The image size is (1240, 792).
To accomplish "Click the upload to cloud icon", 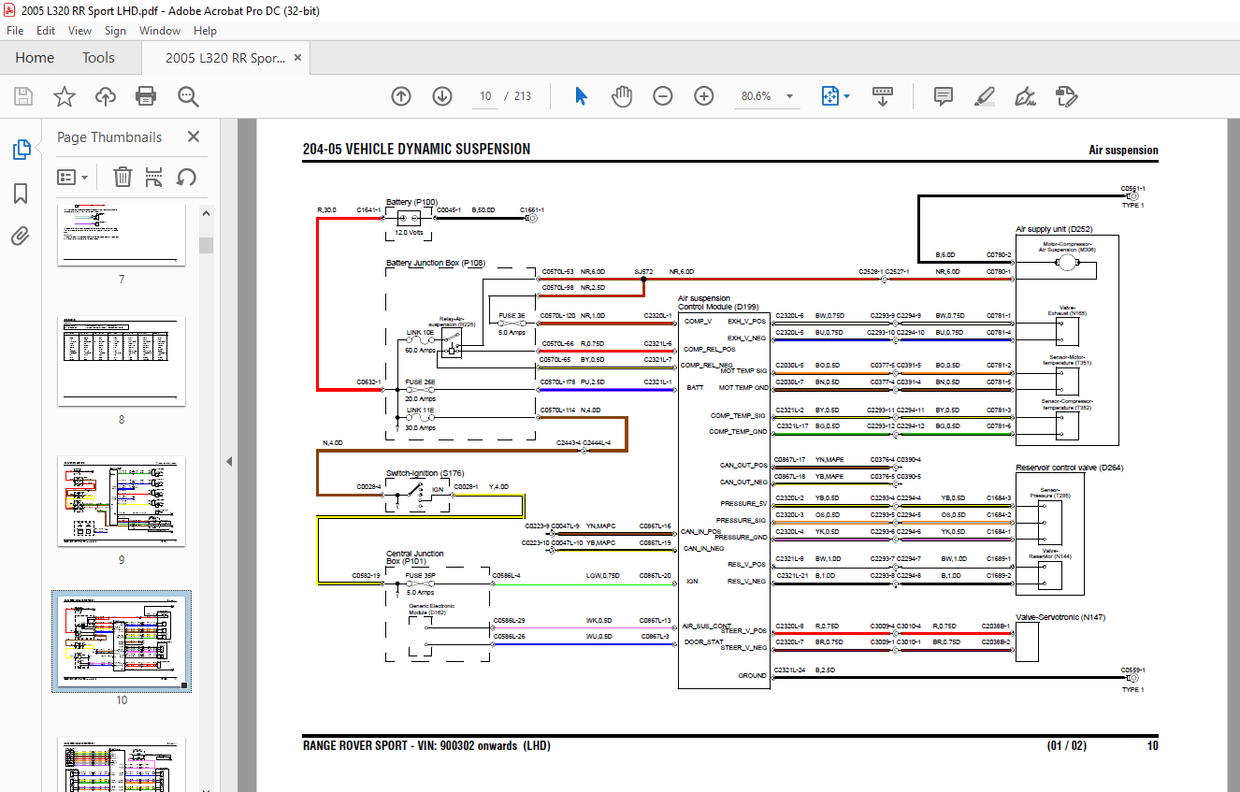I will coord(105,96).
